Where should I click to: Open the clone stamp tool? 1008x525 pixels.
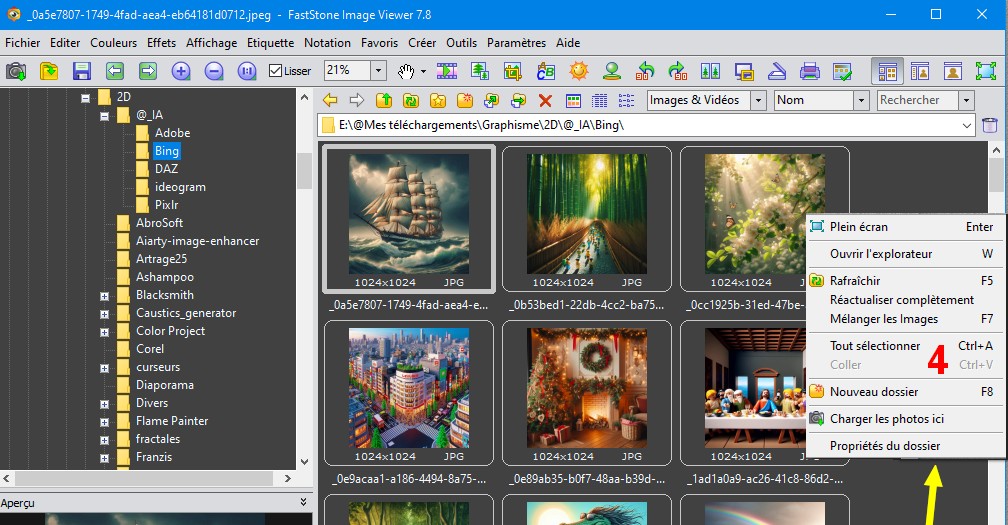611,71
